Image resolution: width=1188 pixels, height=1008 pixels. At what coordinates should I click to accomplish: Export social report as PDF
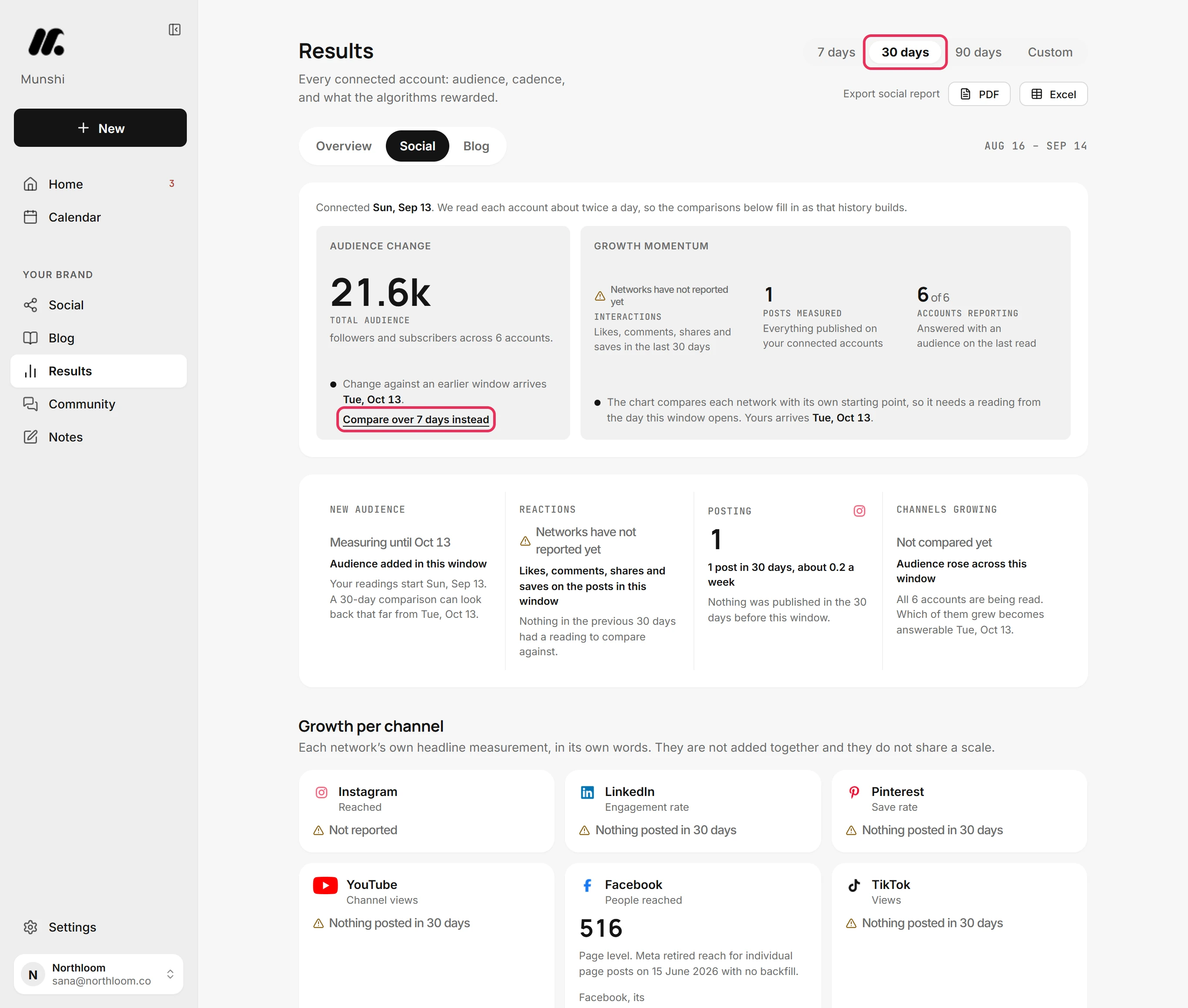[x=979, y=94]
